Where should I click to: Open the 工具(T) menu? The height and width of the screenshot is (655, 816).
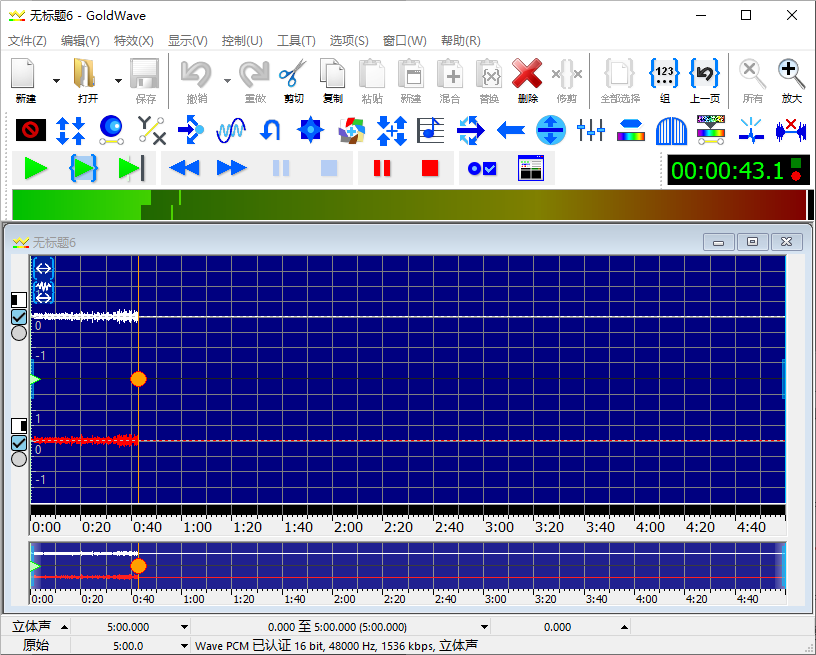(x=296, y=41)
